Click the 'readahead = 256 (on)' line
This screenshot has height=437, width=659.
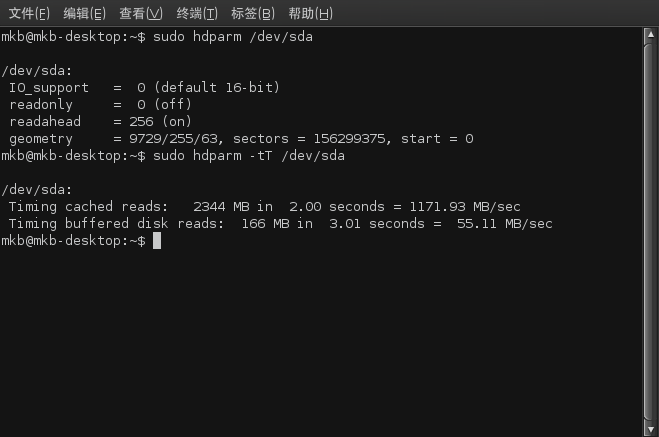(x=100, y=122)
